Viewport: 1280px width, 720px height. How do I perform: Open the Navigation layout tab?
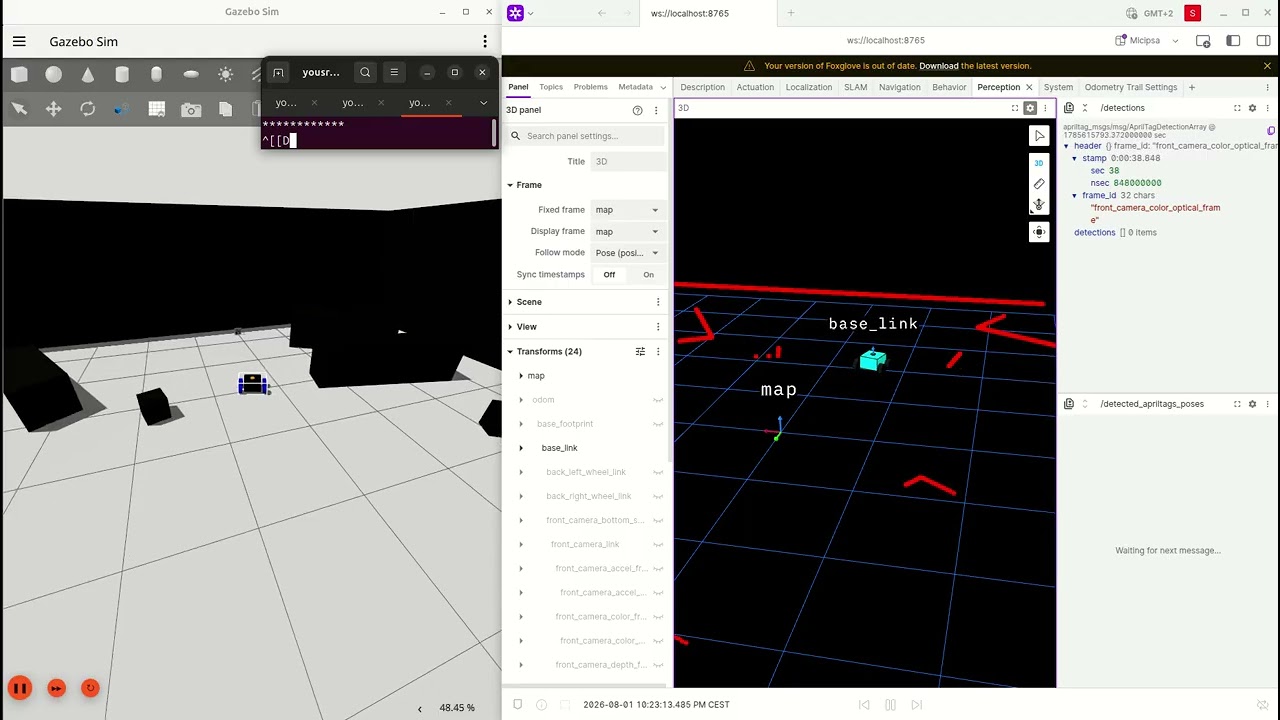coord(900,87)
